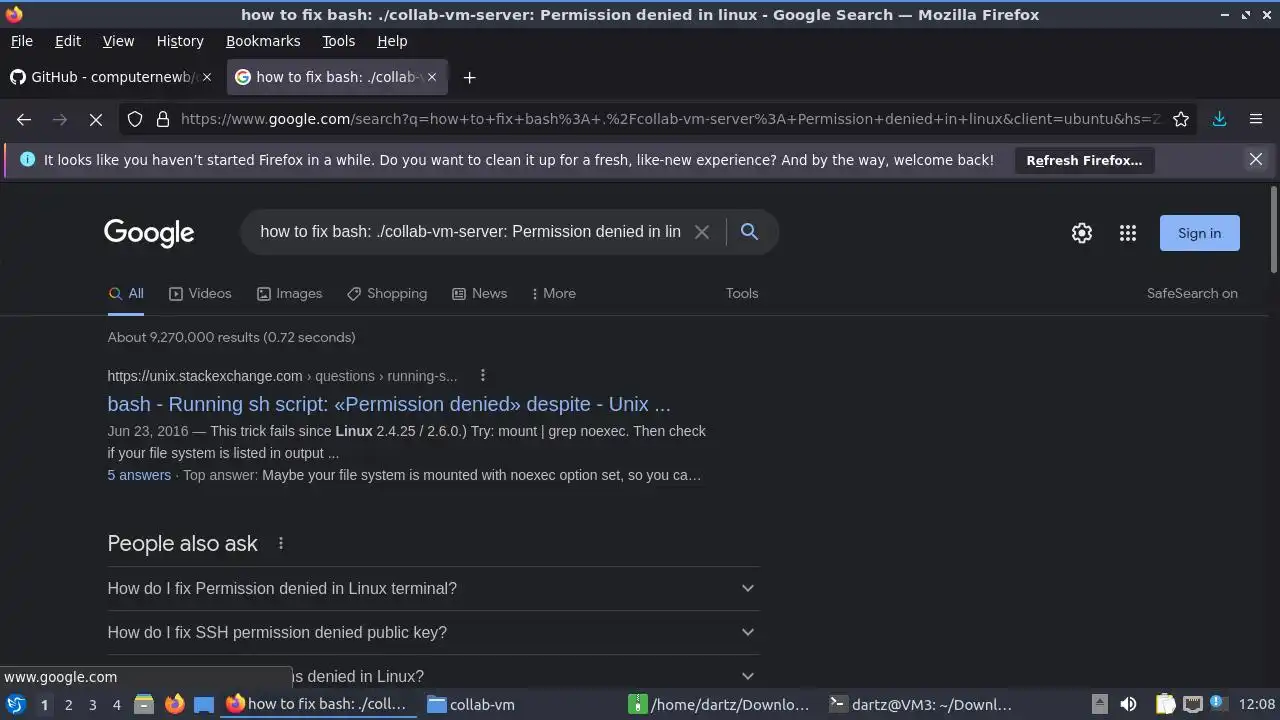The width and height of the screenshot is (1280, 720).
Task: Click the Forward navigation arrow
Action: [60, 119]
